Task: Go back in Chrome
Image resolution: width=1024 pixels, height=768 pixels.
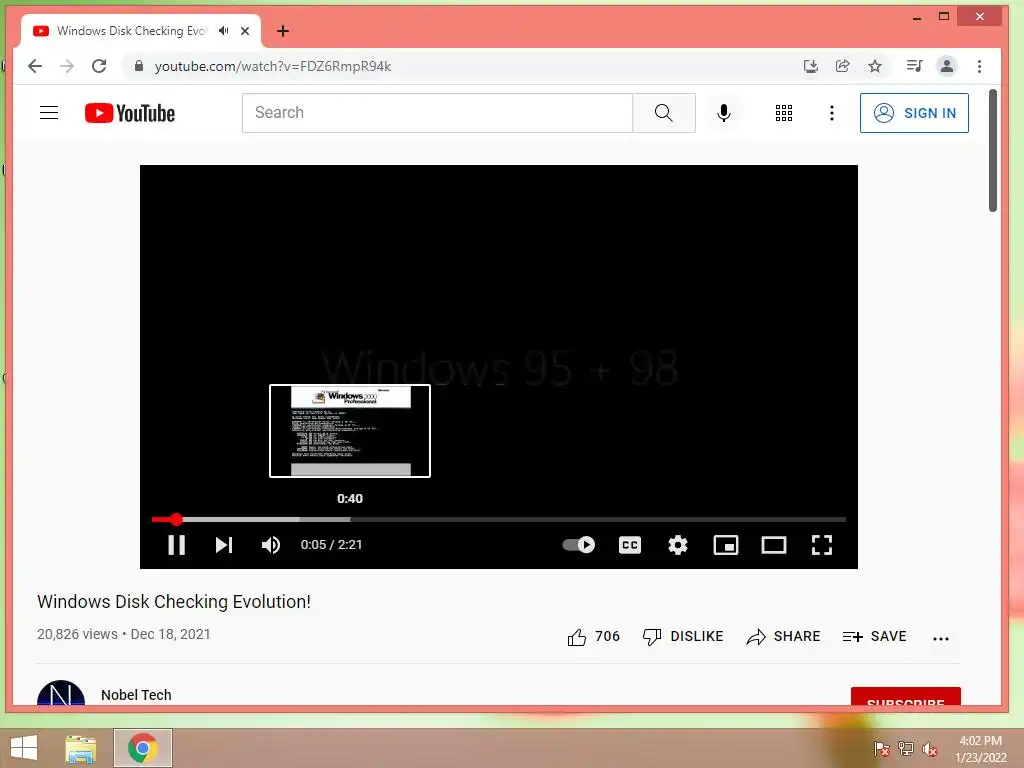Action: click(x=35, y=66)
